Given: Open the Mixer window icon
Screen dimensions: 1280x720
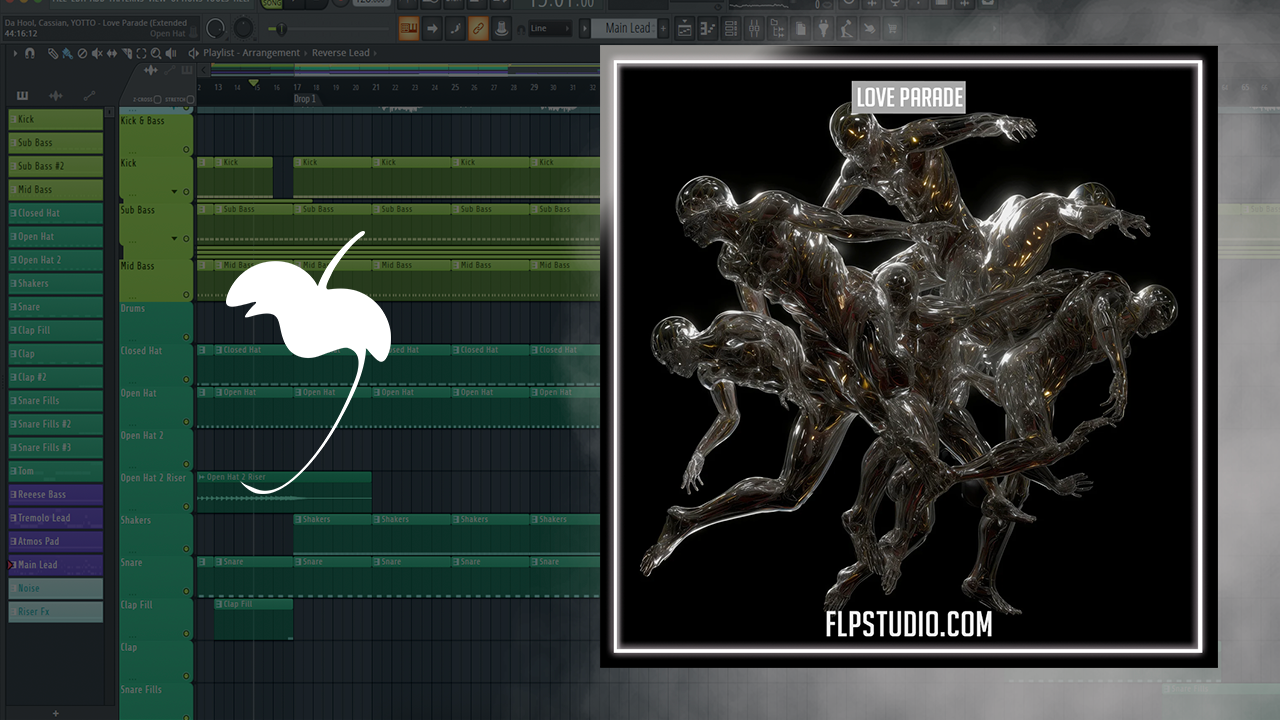Looking at the screenshot, I should 755,29.
